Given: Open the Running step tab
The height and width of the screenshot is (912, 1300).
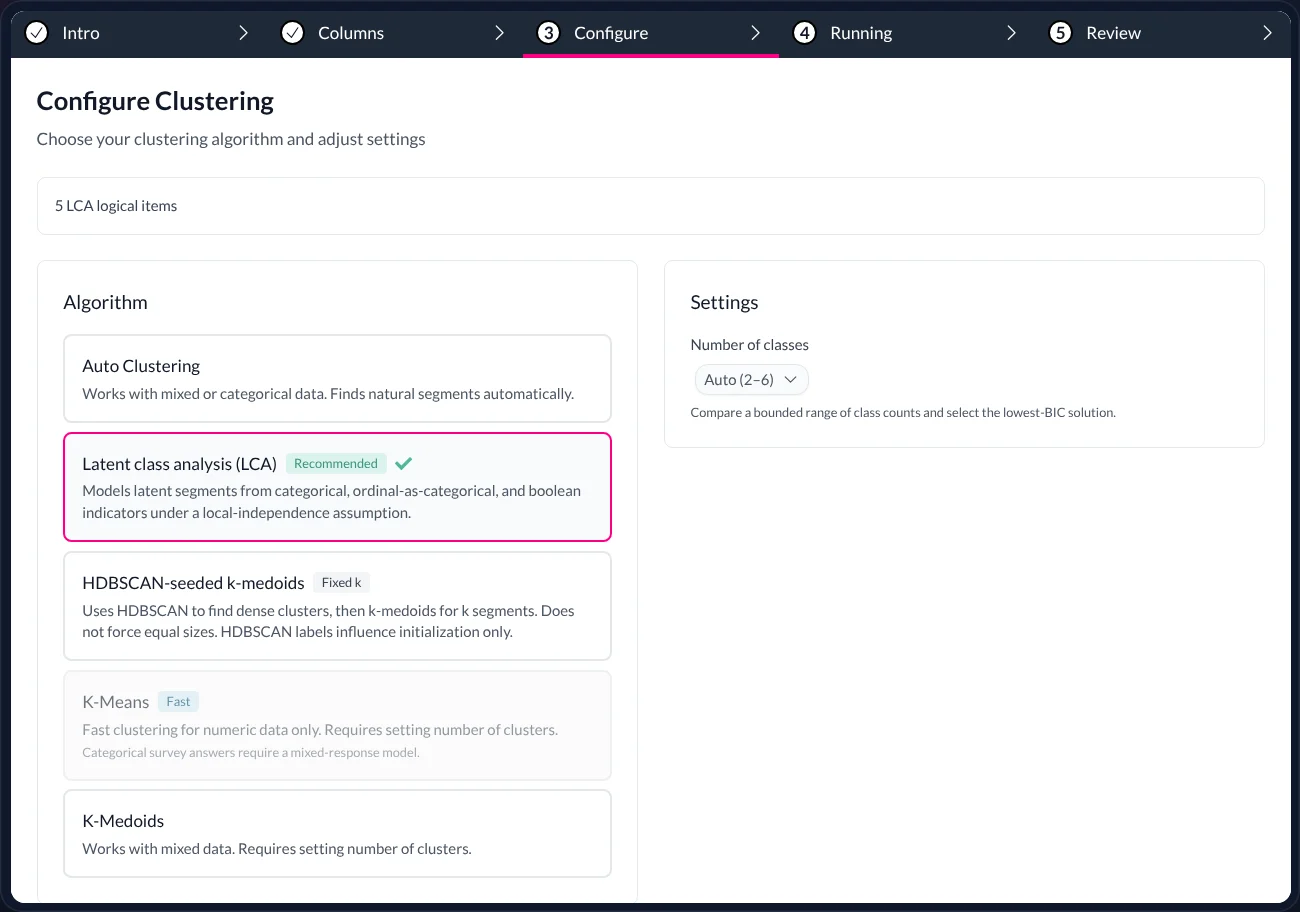Looking at the screenshot, I should (x=907, y=33).
